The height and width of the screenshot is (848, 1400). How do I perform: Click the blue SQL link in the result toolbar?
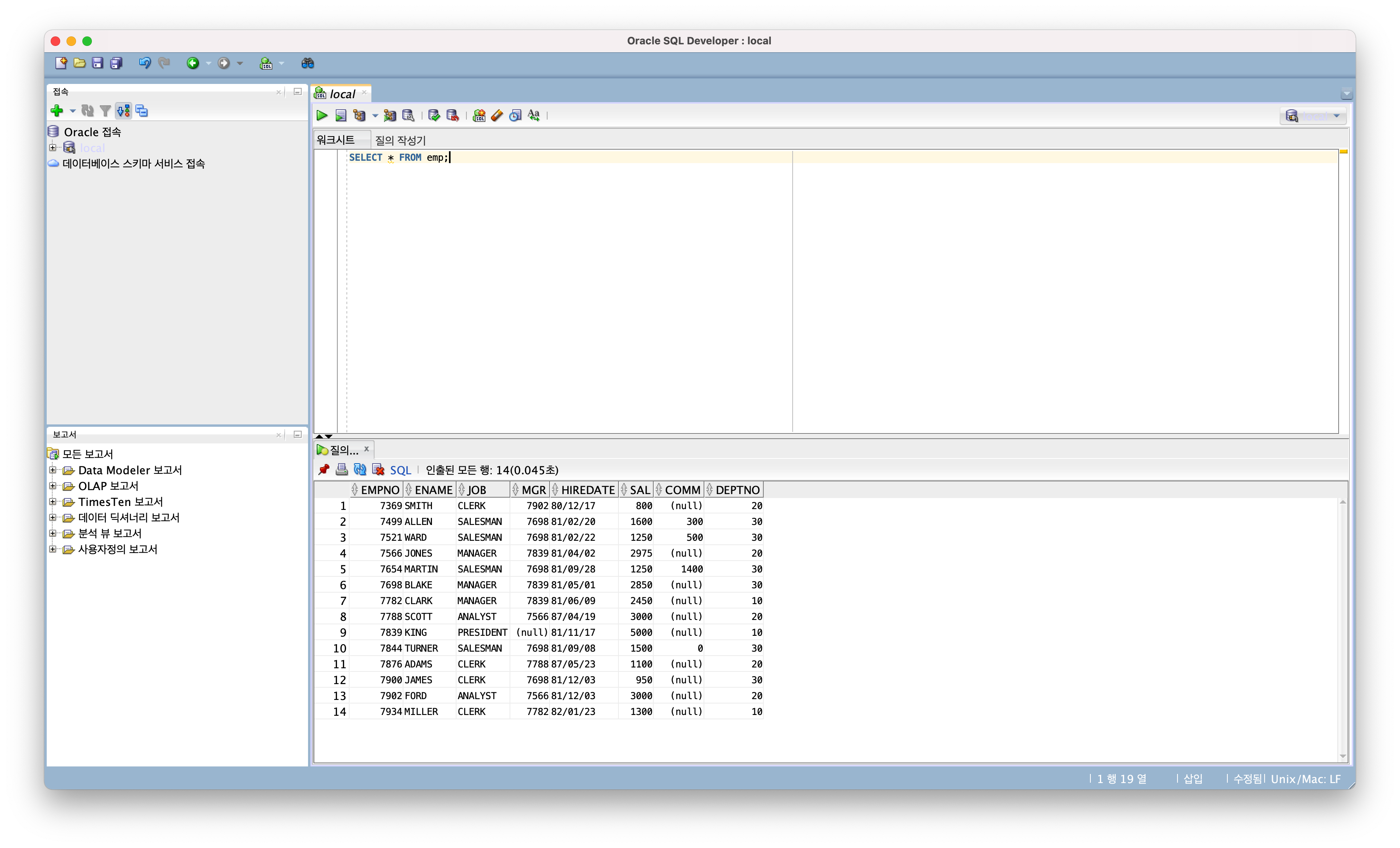pyautogui.click(x=400, y=470)
